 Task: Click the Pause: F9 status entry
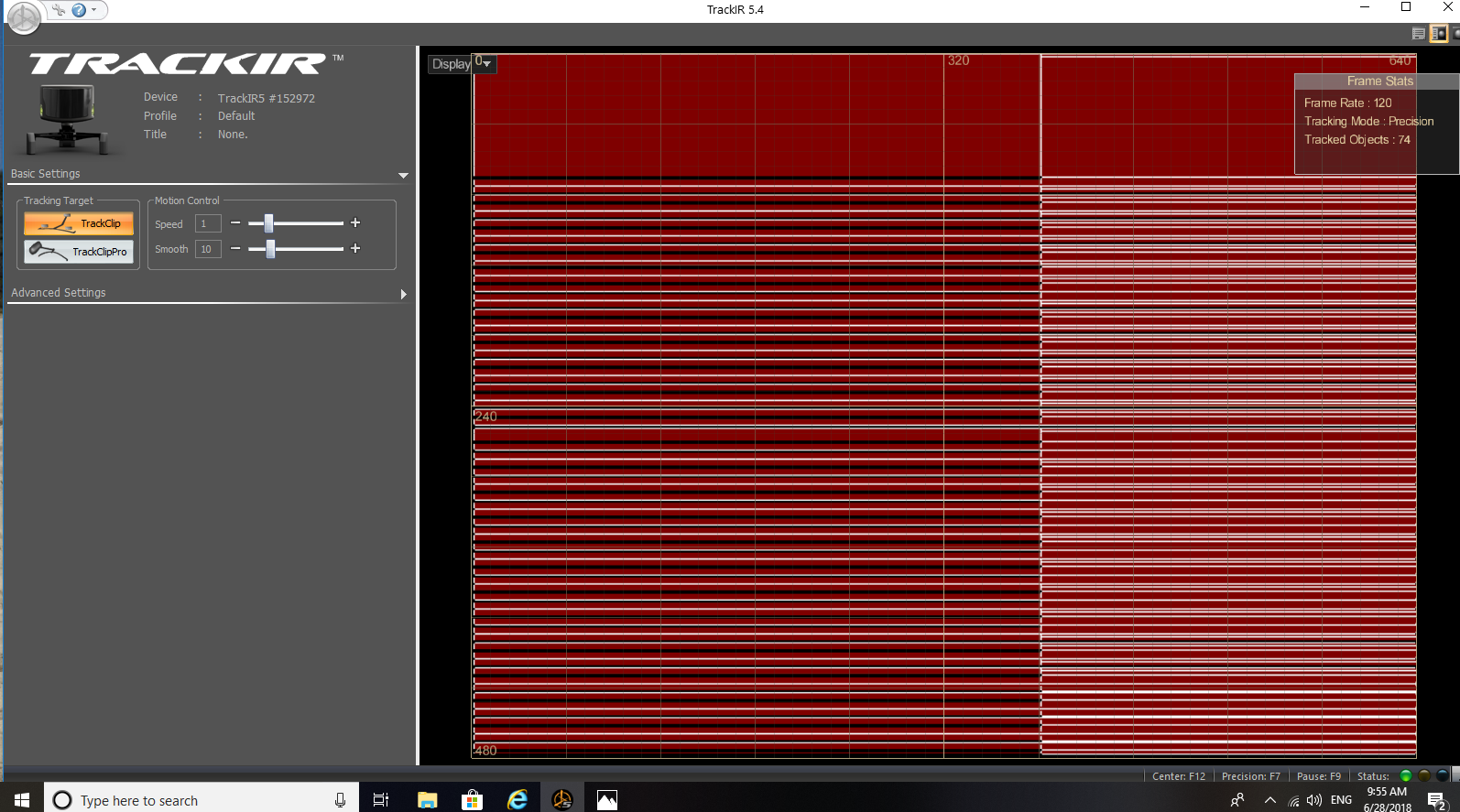(1318, 776)
